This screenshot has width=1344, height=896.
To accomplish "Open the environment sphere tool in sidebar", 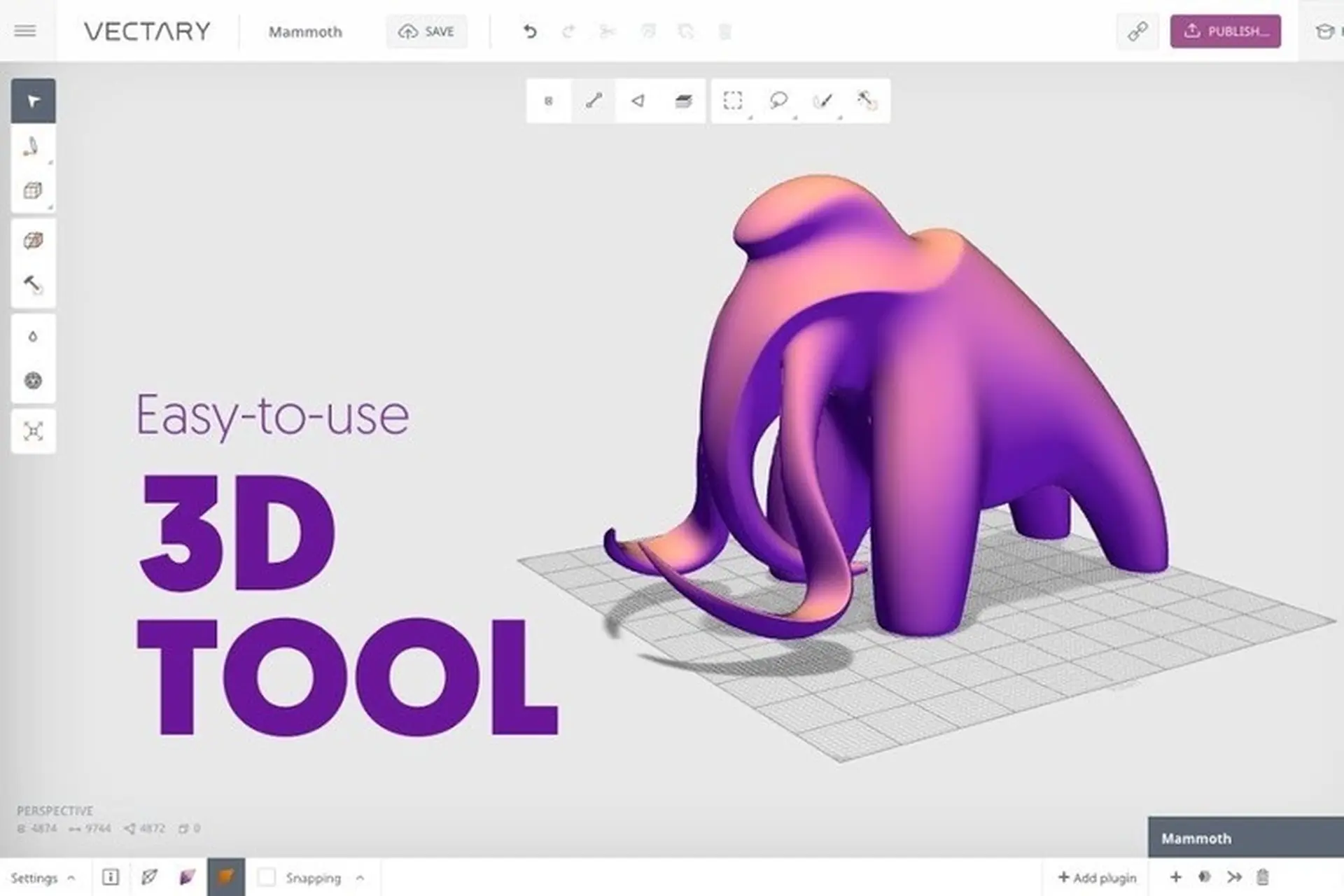I will pos(31,381).
